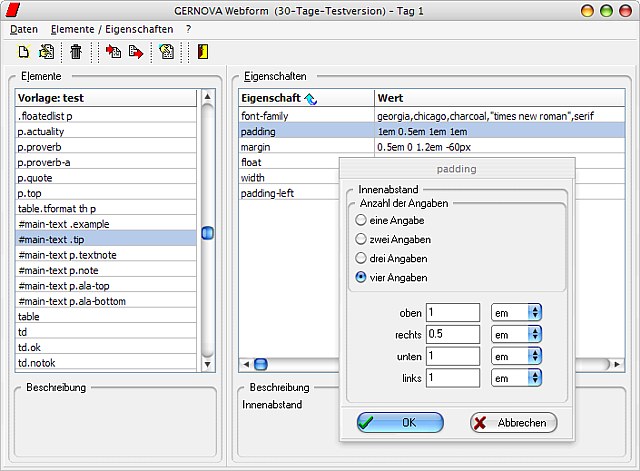Image resolution: width=640 pixels, height=471 pixels.
Task: Select the float property row
Action: [289, 162]
